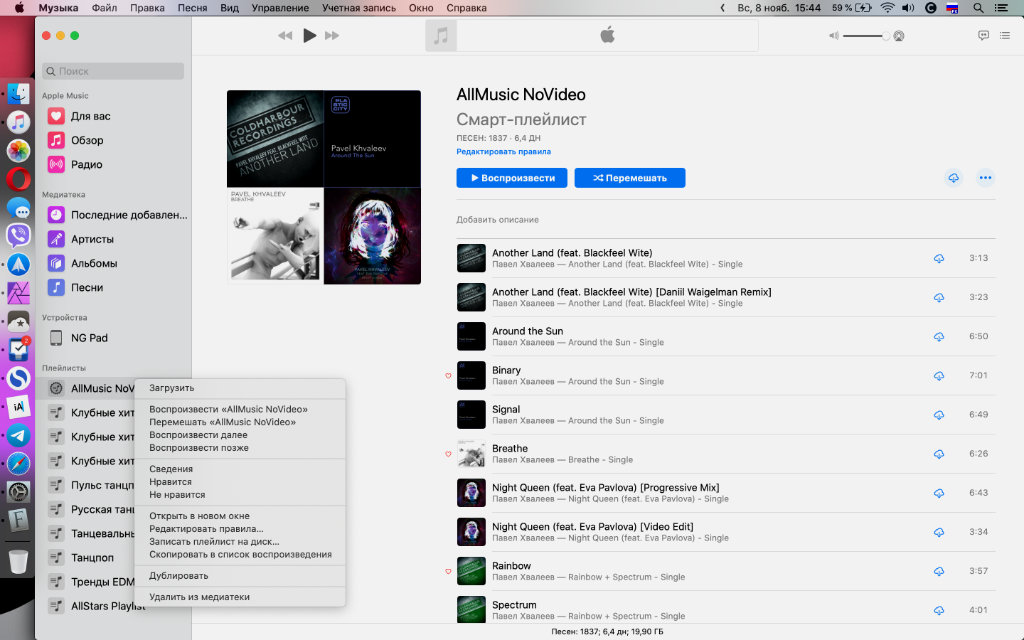The image size is (1024, 640).
Task: Choose Перемешать «AllMusic NoVideo» menu entry
Action: (240, 422)
